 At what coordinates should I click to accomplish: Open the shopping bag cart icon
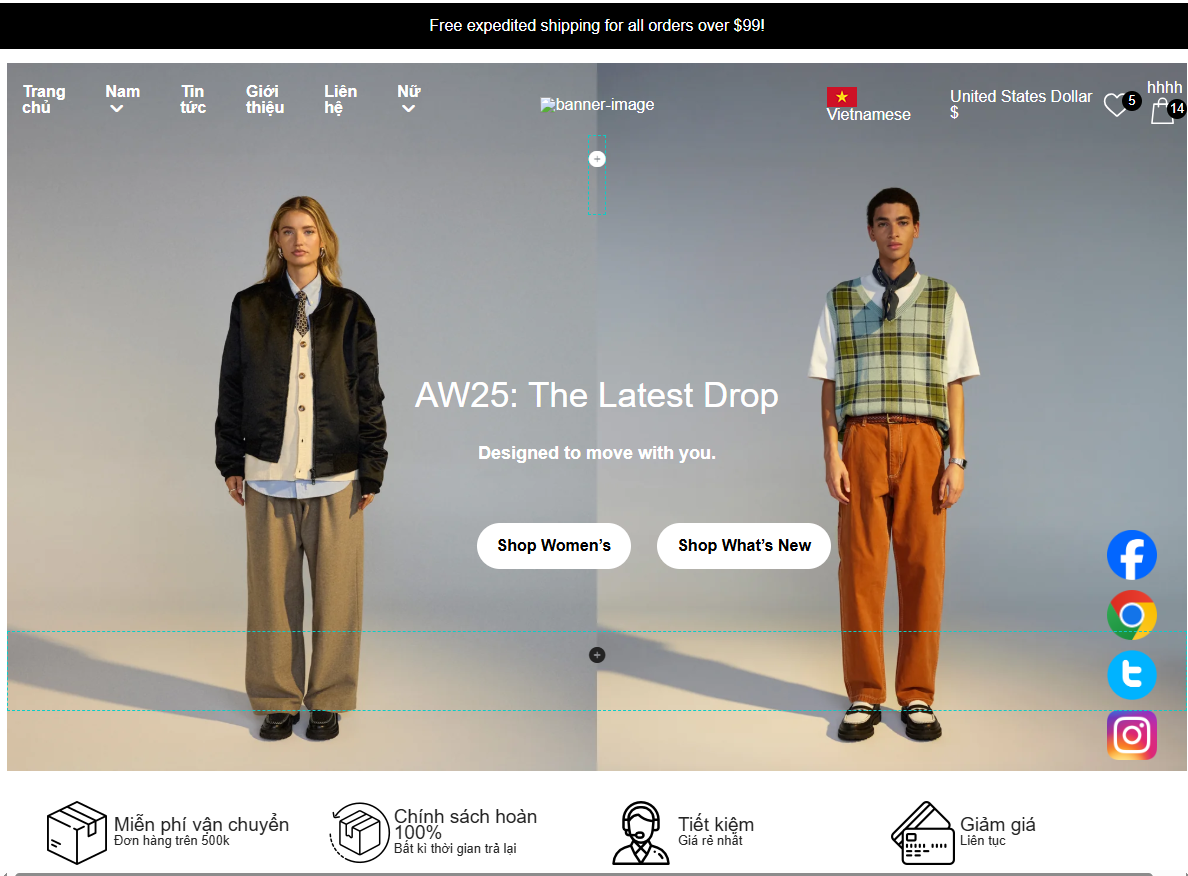(x=1162, y=110)
